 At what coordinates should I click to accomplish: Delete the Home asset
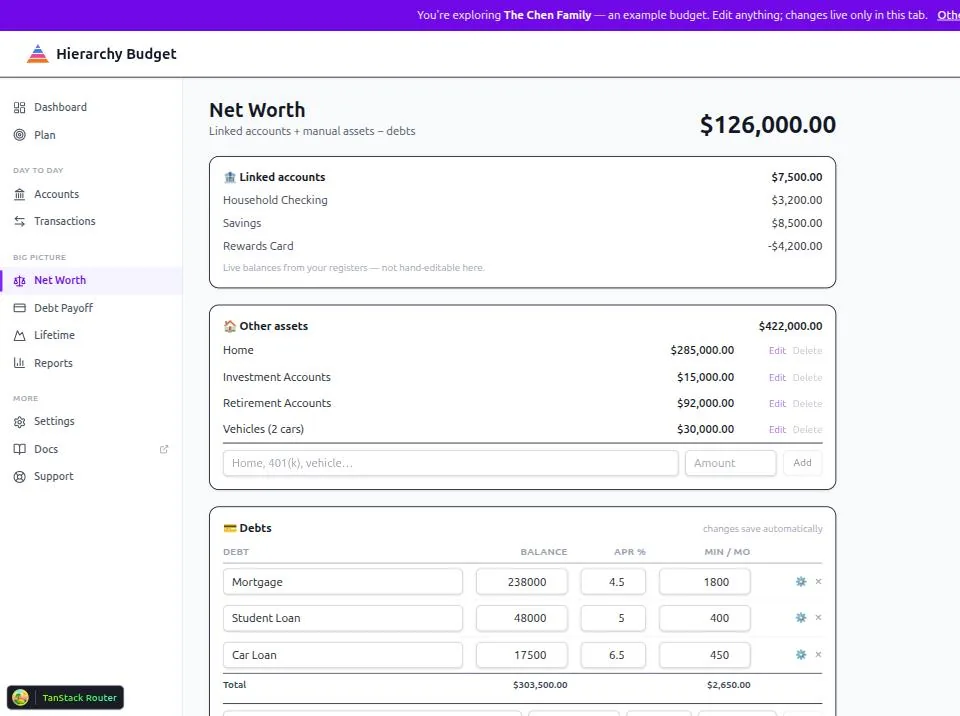tap(807, 350)
